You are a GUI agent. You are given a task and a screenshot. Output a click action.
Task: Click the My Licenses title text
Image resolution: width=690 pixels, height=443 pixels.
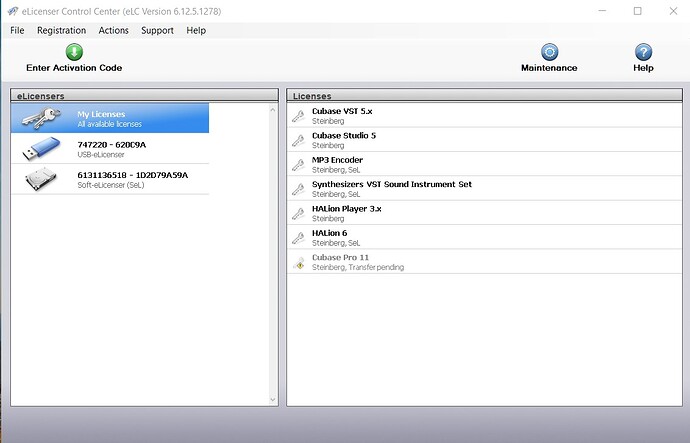point(101,114)
